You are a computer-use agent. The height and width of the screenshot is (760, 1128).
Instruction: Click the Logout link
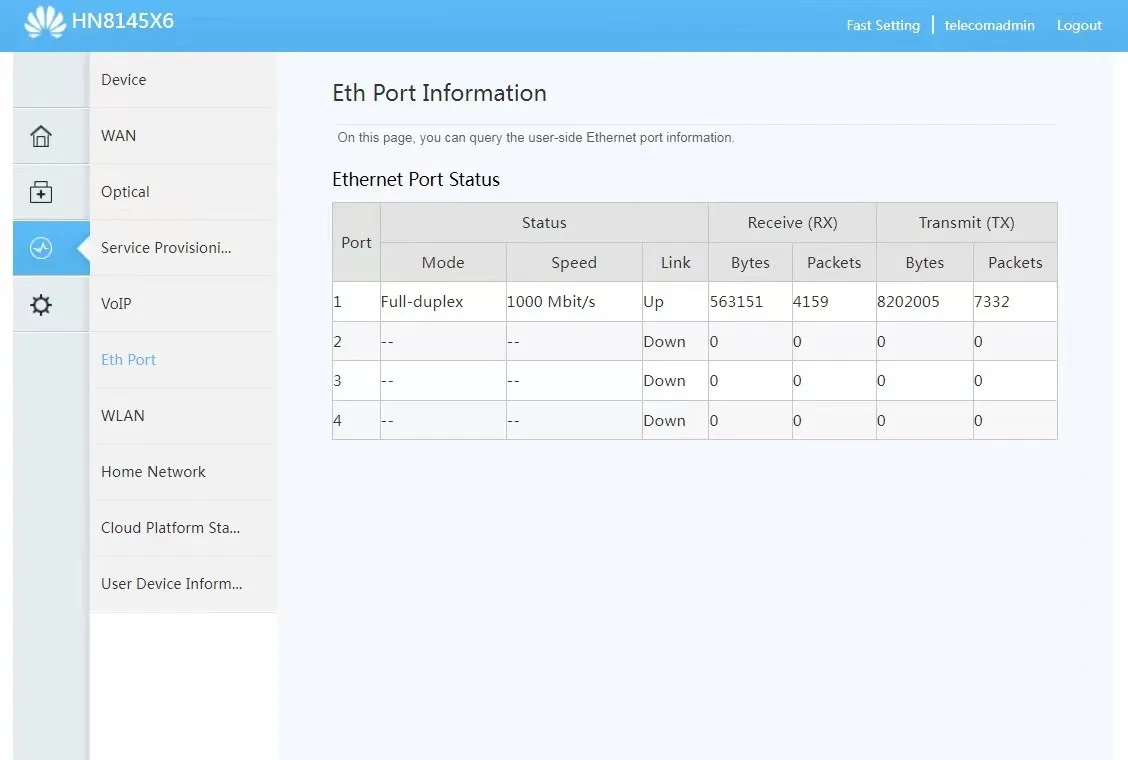[1079, 26]
